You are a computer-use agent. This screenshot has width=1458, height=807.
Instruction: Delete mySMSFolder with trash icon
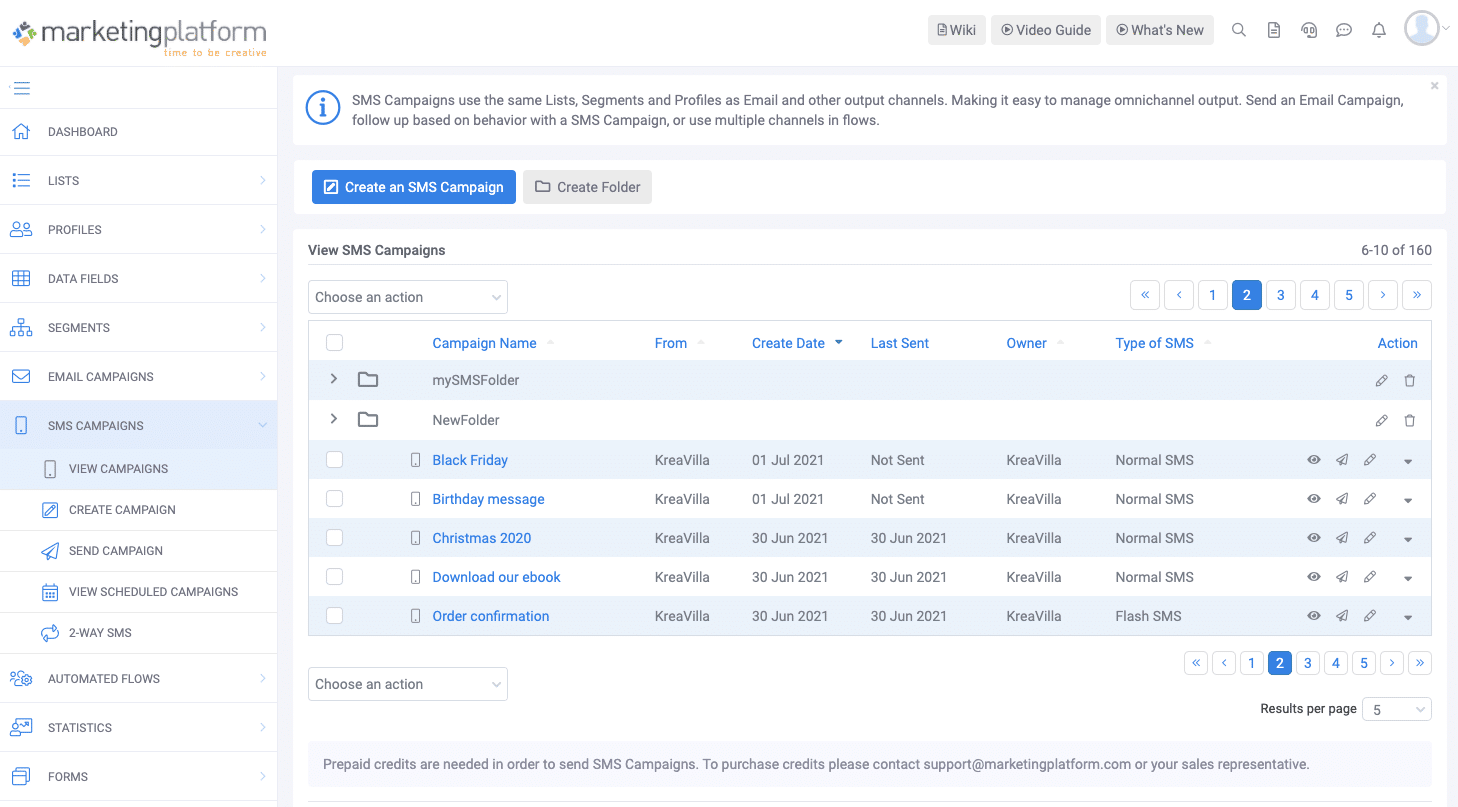[1409, 380]
